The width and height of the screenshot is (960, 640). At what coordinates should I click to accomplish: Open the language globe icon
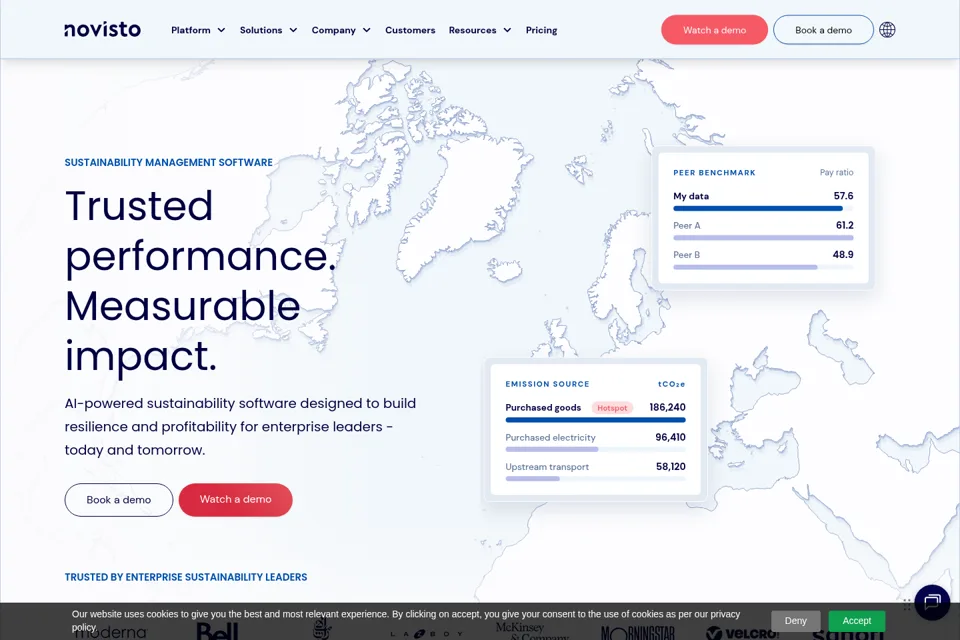pos(887,30)
